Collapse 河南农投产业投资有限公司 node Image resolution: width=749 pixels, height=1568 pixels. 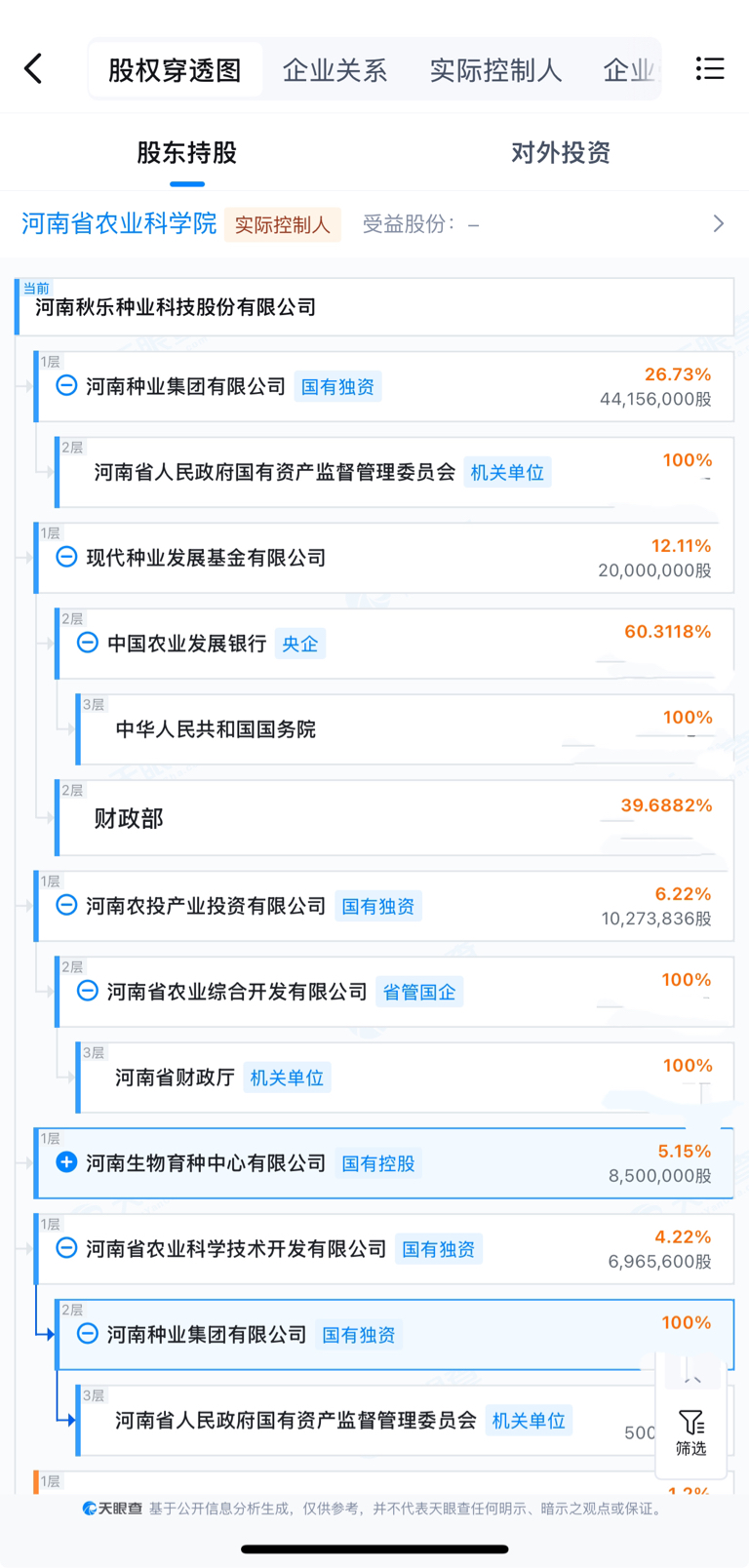pyautogui.click(x=66, y=905)
